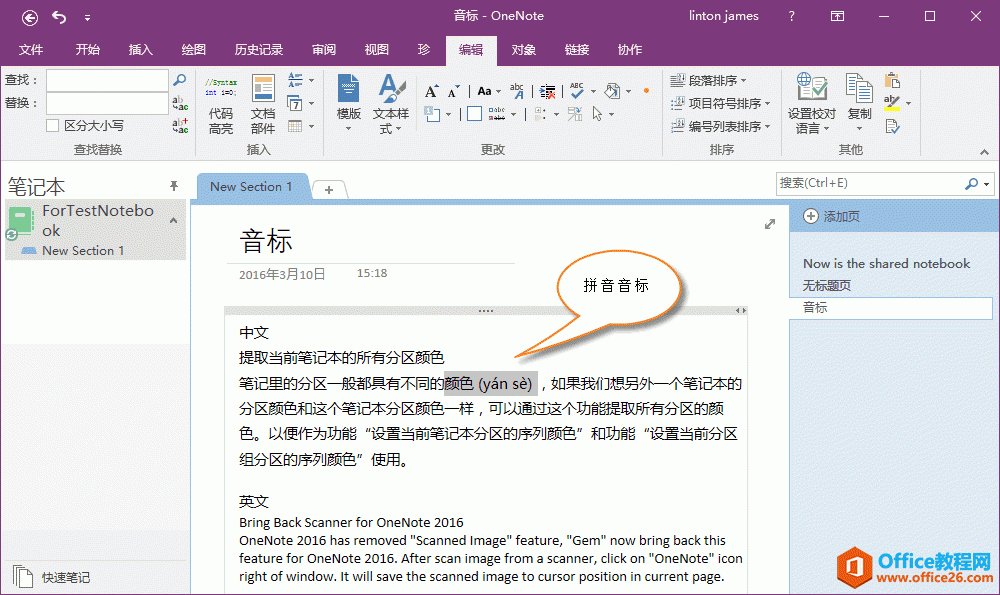Pin the notebook pane with the pushpin icon
This screenshot has height=595, width=1000.
[174, 186]
